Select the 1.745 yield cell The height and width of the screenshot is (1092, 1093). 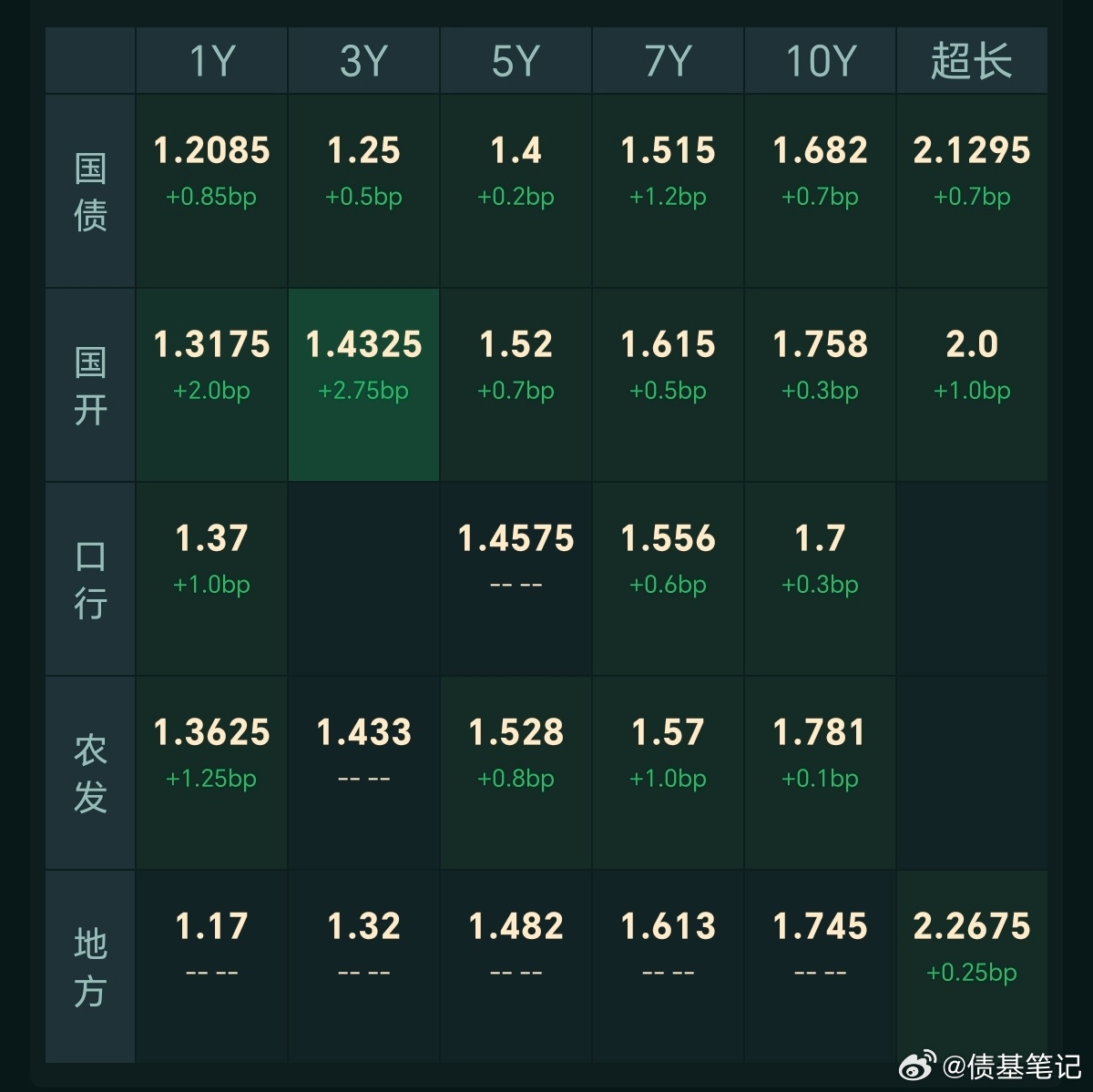pos(820,966)
